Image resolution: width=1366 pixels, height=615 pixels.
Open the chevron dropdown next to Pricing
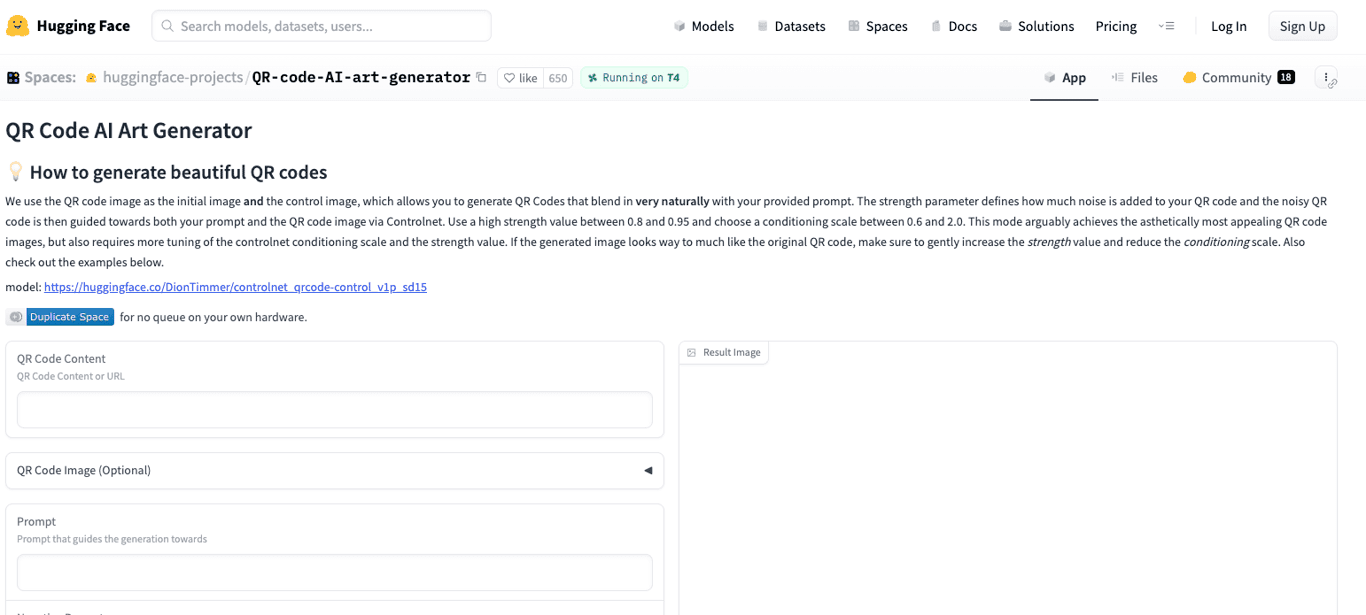[x=1167, y=26]
